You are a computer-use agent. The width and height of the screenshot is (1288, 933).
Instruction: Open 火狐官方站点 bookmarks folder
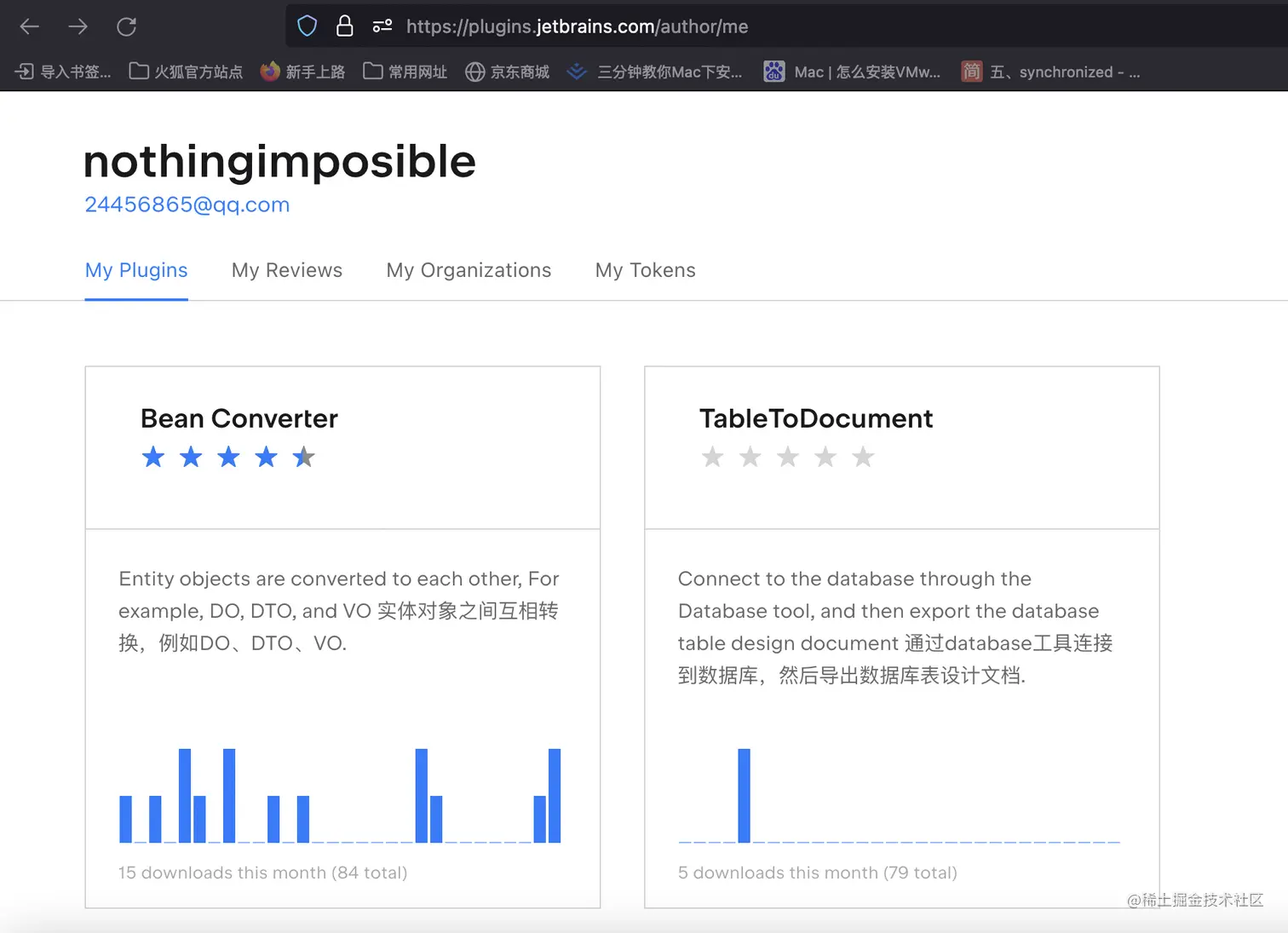(x=186, y=72)
